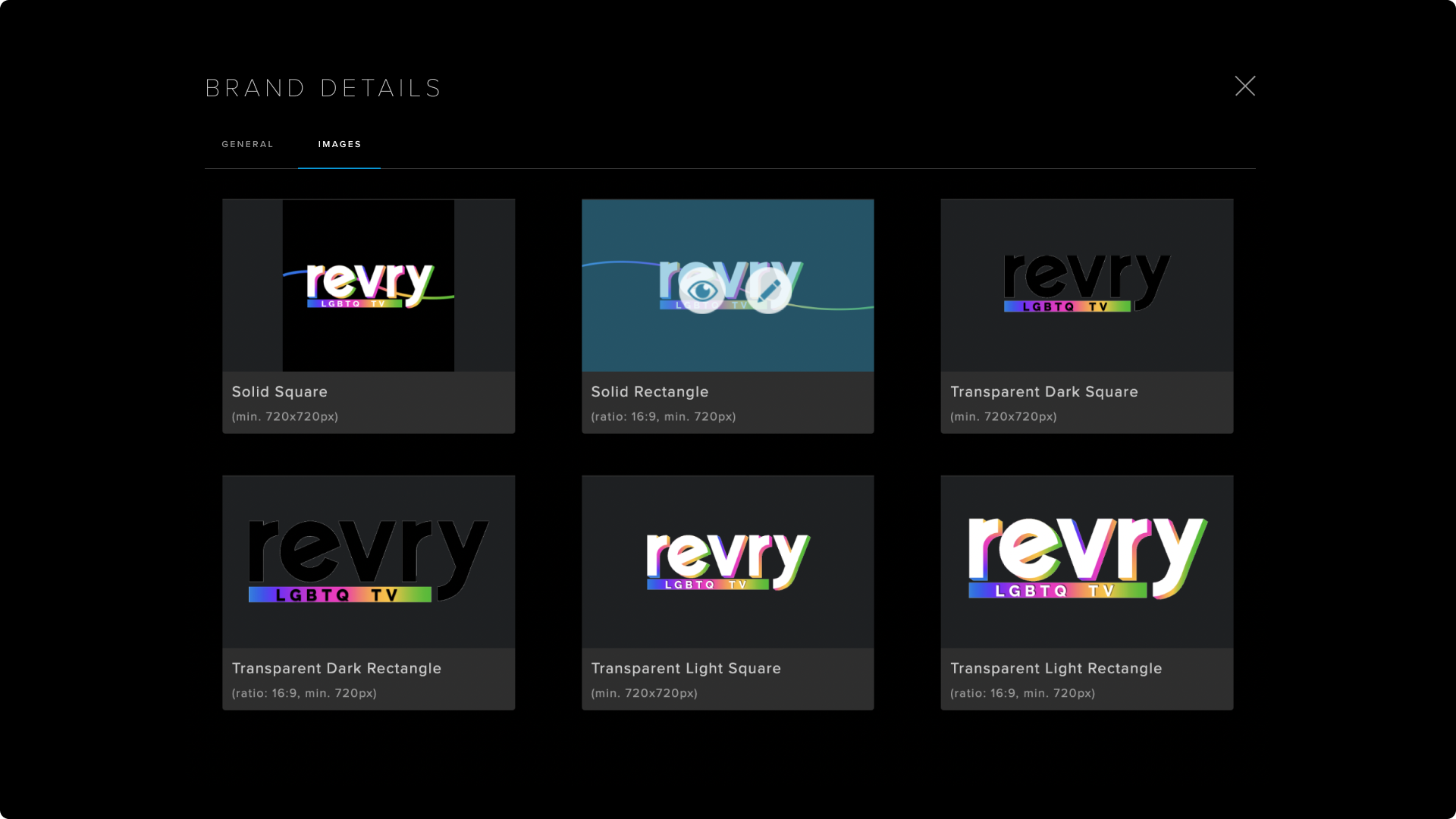
Task: Open the Transparent Dark Square logo thumbnail
Action: 1087,285
